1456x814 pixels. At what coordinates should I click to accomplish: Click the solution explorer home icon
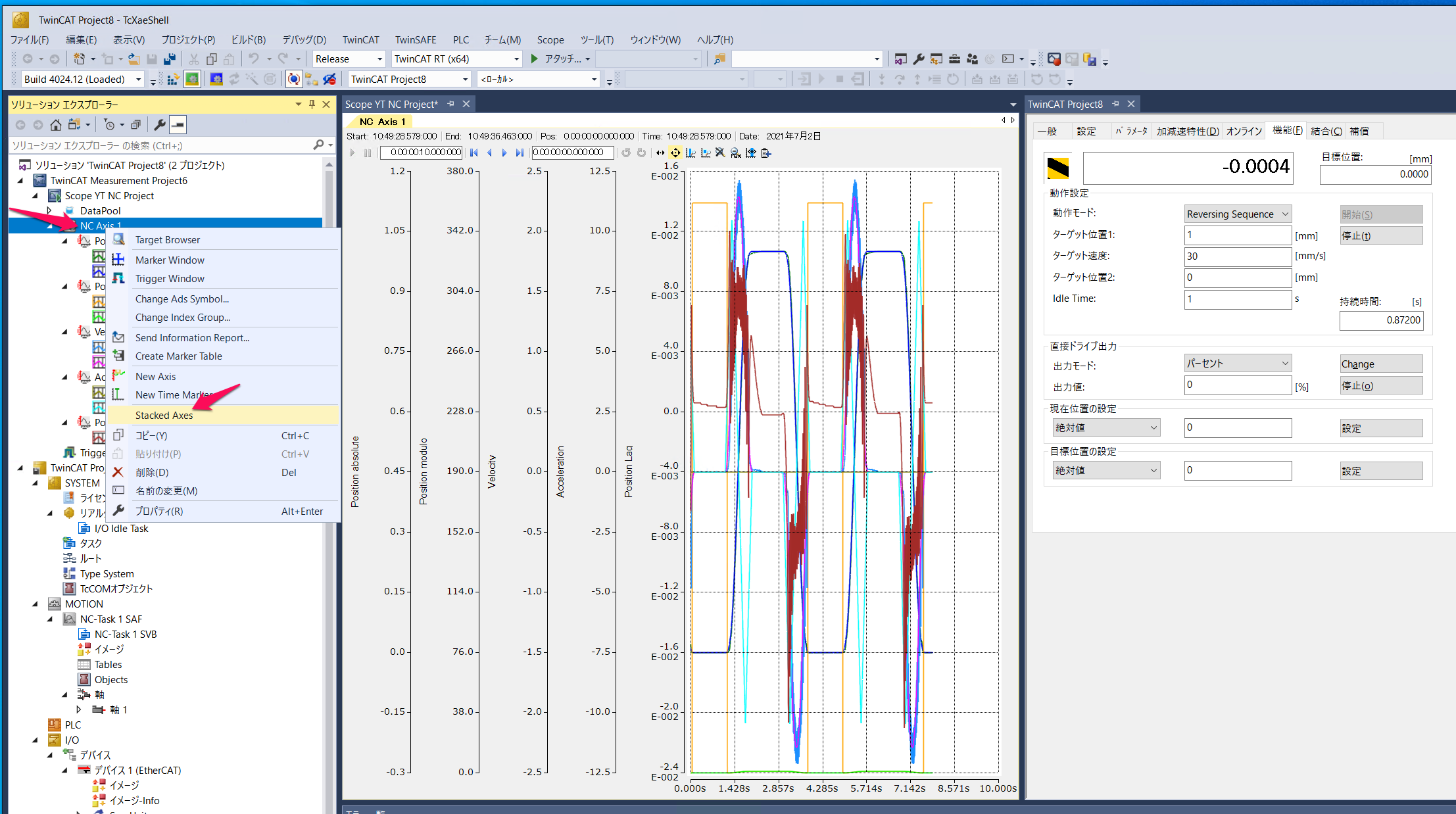coord(56,124)
